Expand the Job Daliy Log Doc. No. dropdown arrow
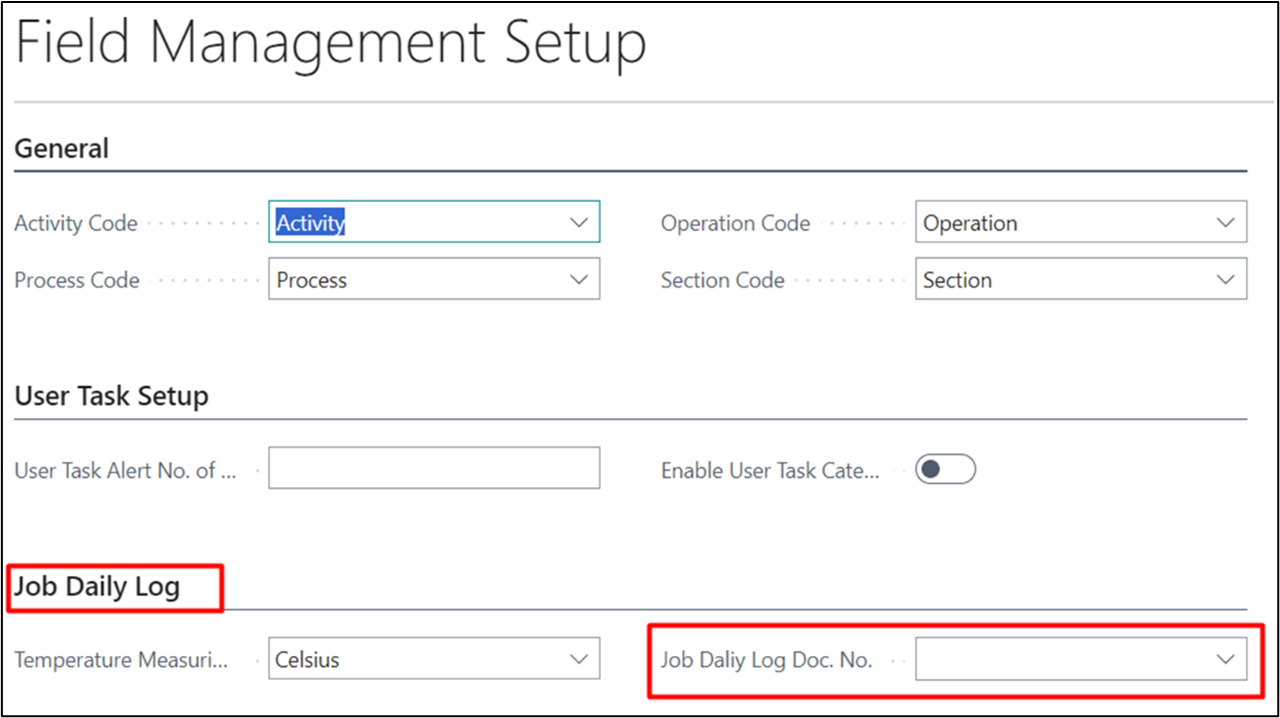This screenshot has width=1280, height=718. pyautogui.click(x=1225, y=660)
